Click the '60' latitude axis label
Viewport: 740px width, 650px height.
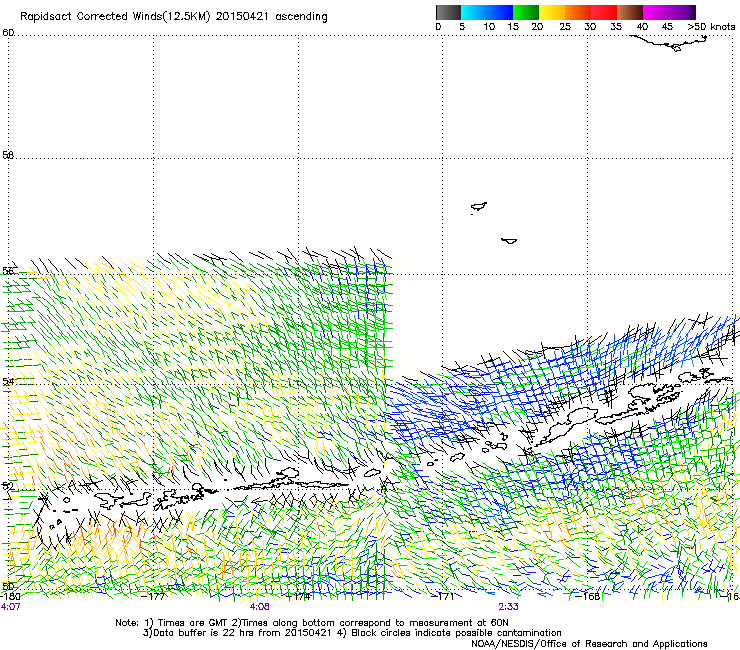coord(8,33)
